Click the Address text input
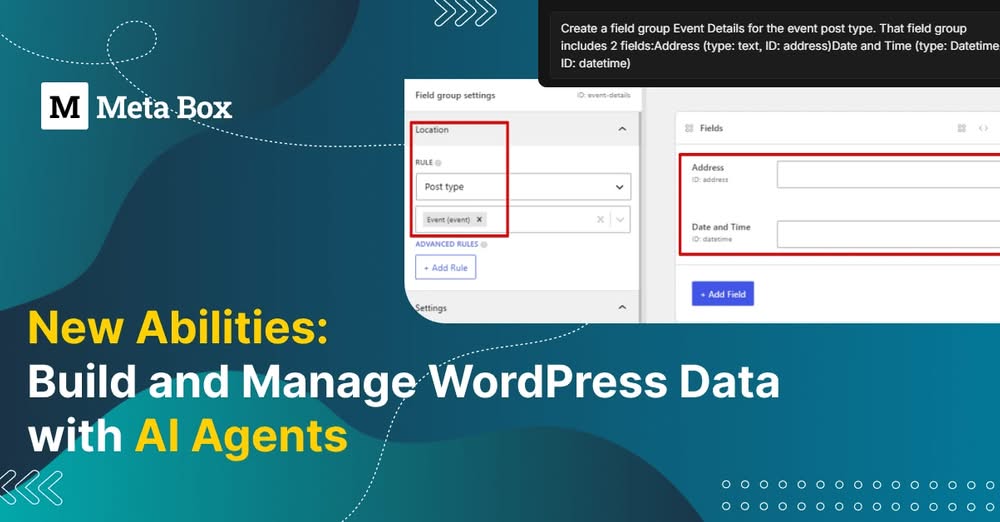 pyautogui.click(x=888, y=174)
